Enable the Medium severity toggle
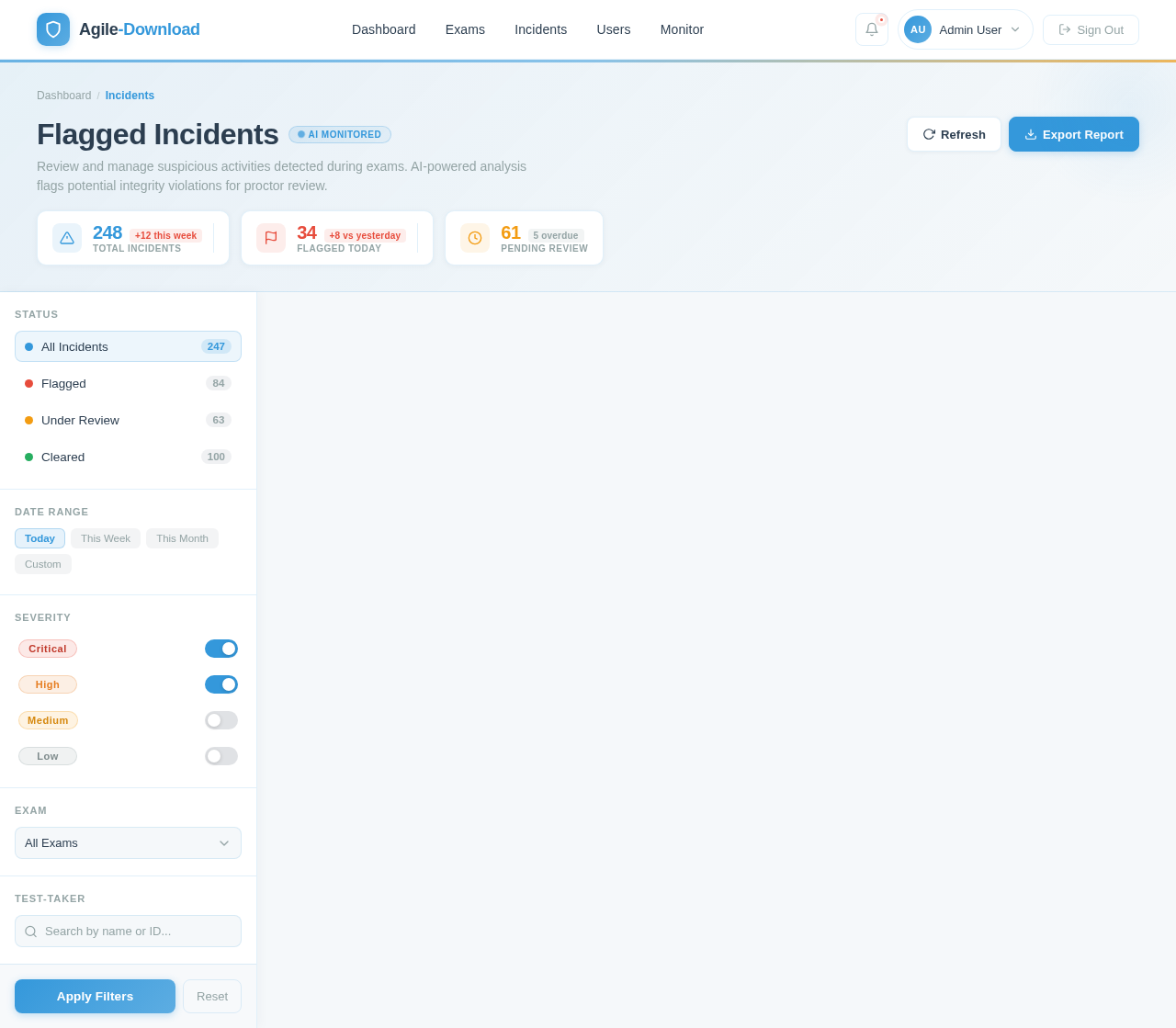The height and width of the screenshot is (1028, 1176). point(221,720)
